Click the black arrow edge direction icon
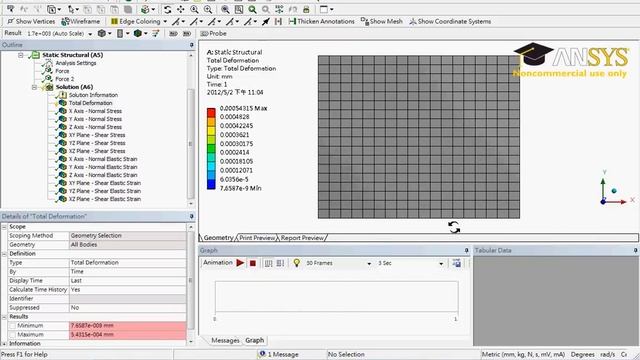Viewport: 640px width, 360px height. click(x=266, y=21)
